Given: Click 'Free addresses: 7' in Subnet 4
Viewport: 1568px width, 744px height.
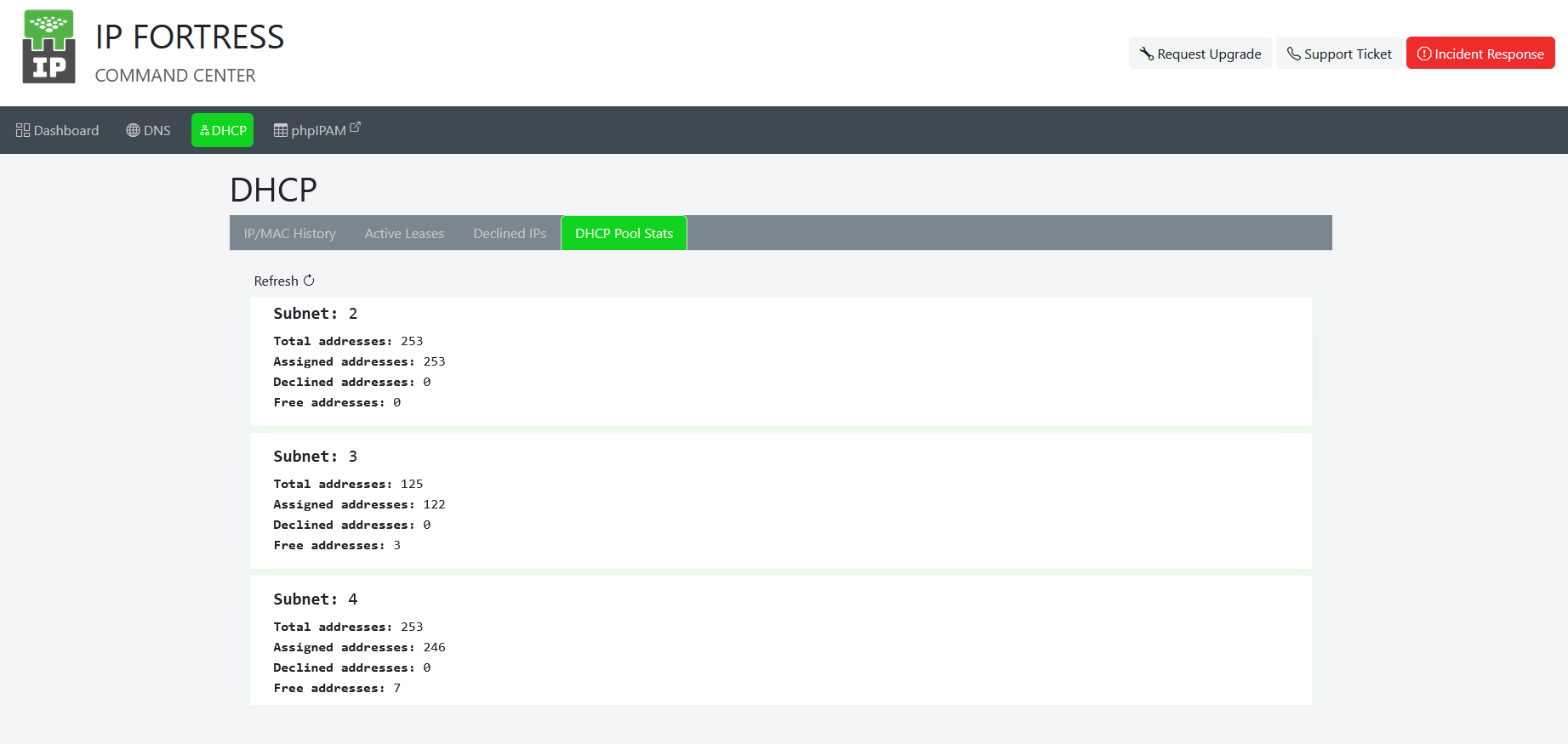Looking at the screenshot, I should pos(337,688).
